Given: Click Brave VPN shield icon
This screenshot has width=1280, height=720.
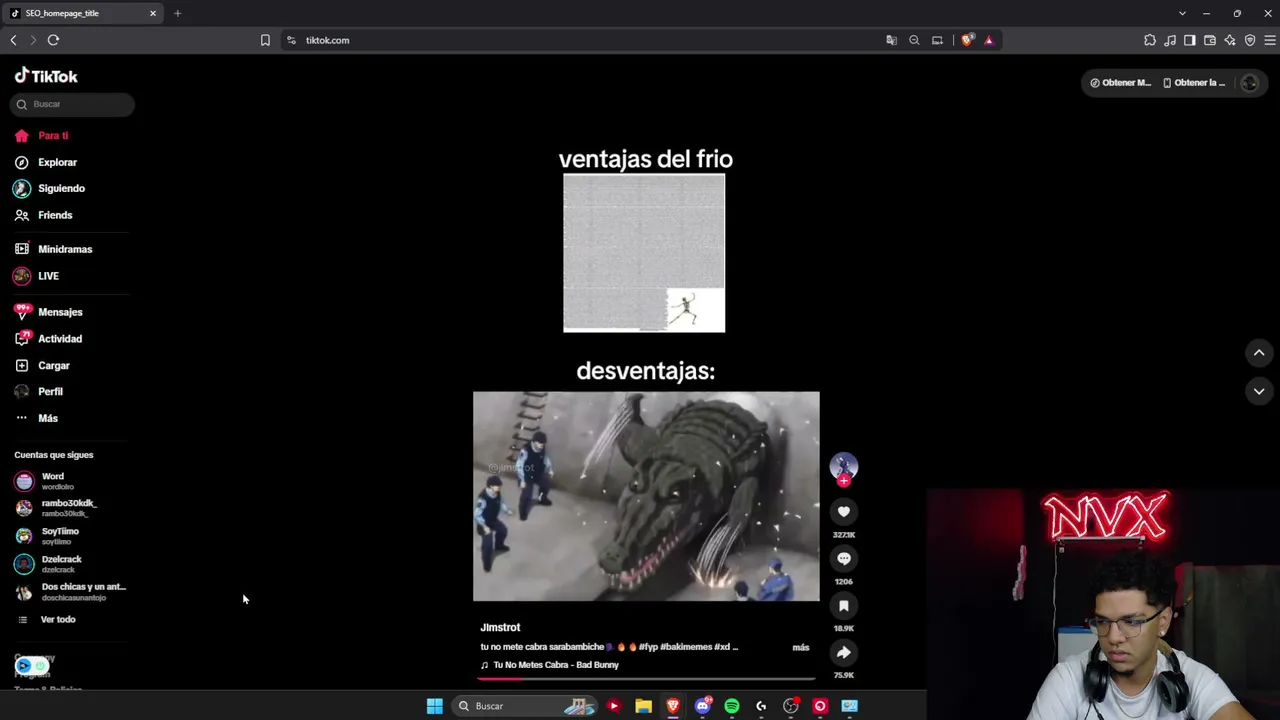Looking at the screenshot, I should (x=1250, y=40).
